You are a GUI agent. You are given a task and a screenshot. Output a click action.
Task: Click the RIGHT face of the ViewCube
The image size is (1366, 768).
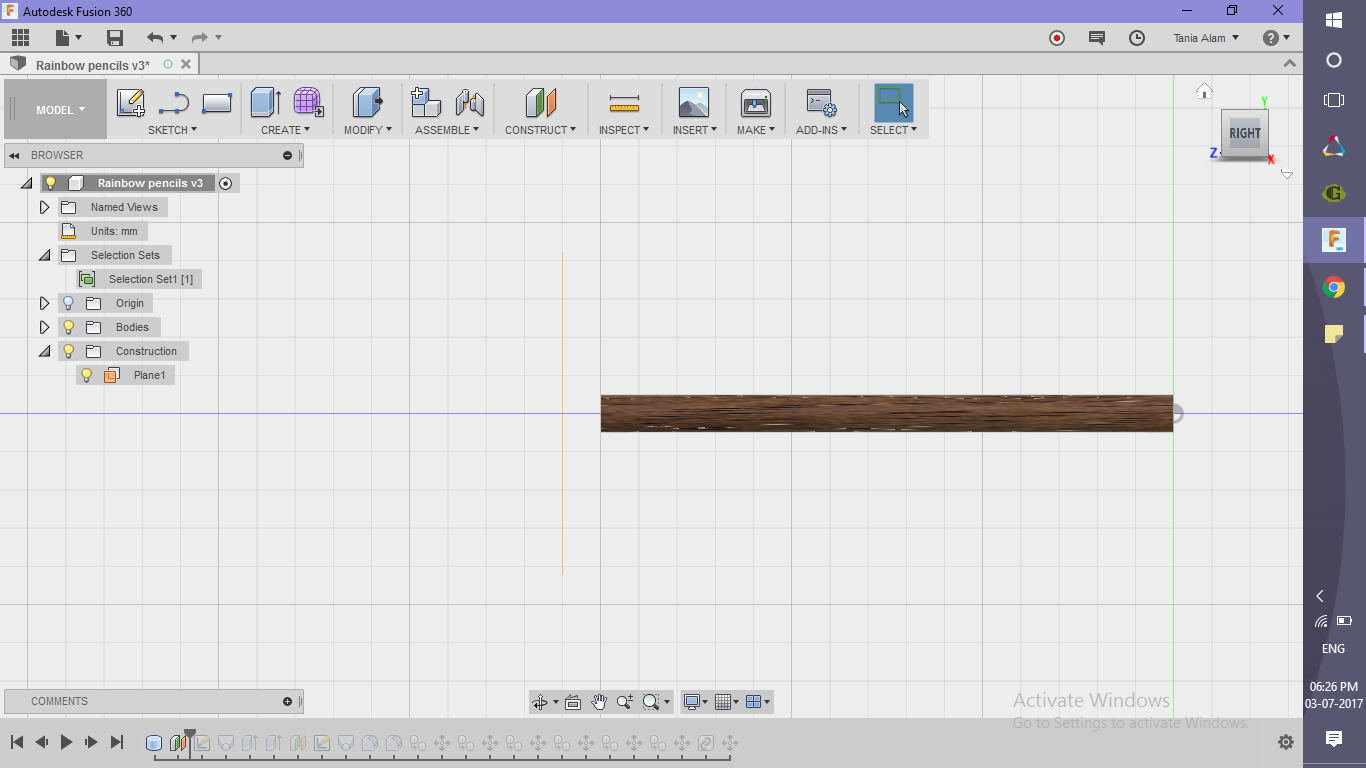pos(1245,133)
